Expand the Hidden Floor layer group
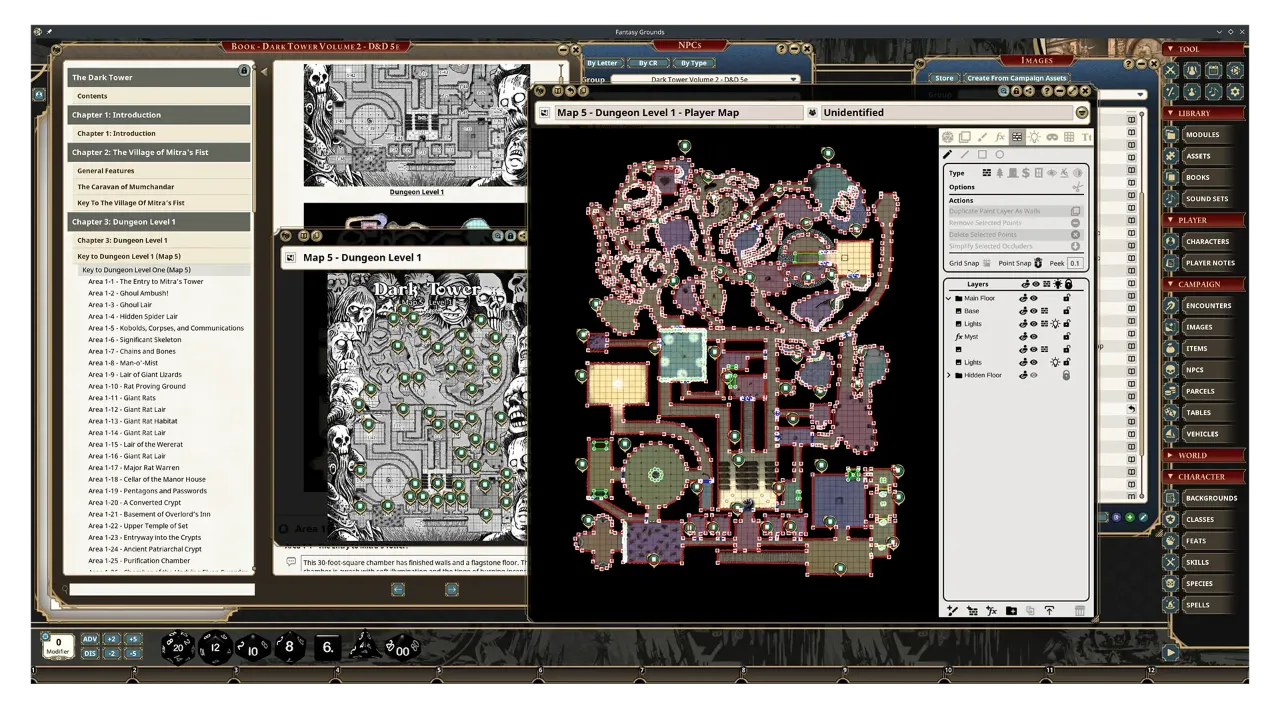This screenshot has width=1280, height=720. tap(948, 375)
